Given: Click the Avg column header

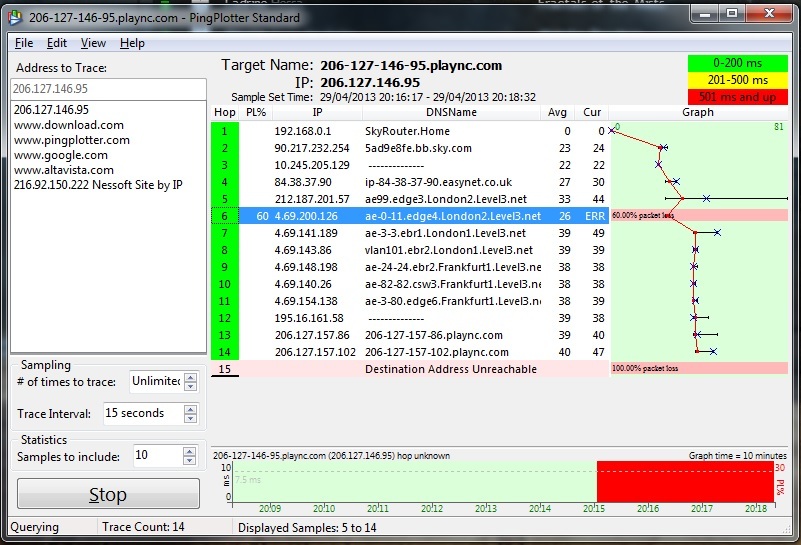Looking at the screenshot, I should pyautogui.click(x=557, y=112).
